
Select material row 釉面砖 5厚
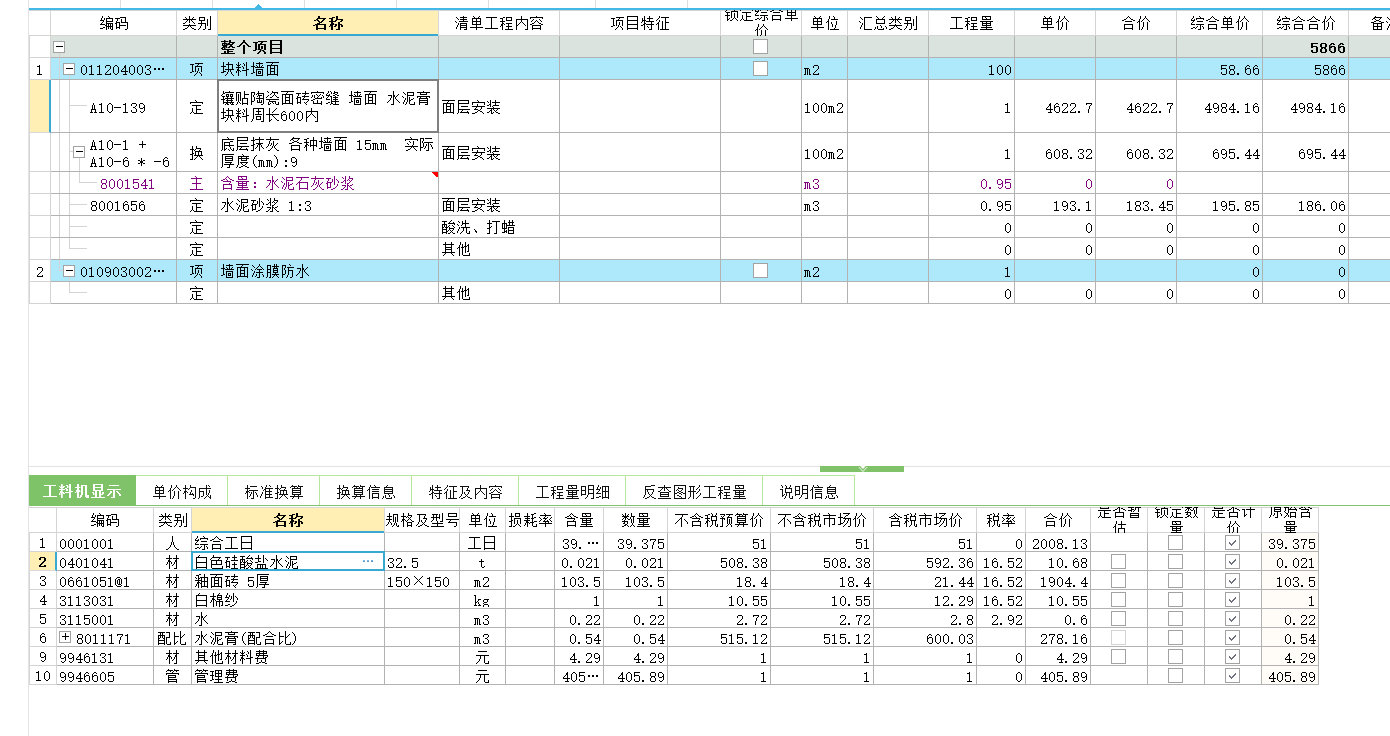(288, 581)
